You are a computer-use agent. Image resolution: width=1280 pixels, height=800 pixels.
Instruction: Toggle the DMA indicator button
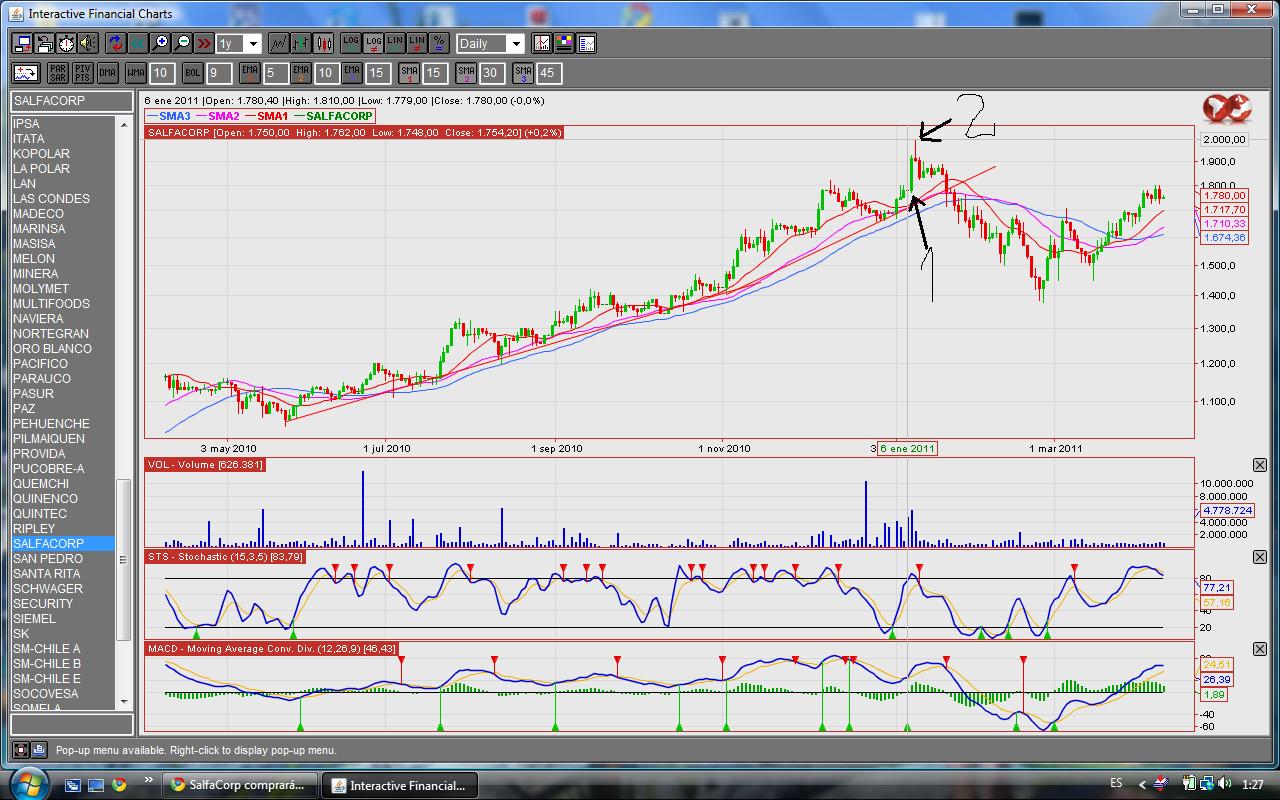tap(107, 73)
